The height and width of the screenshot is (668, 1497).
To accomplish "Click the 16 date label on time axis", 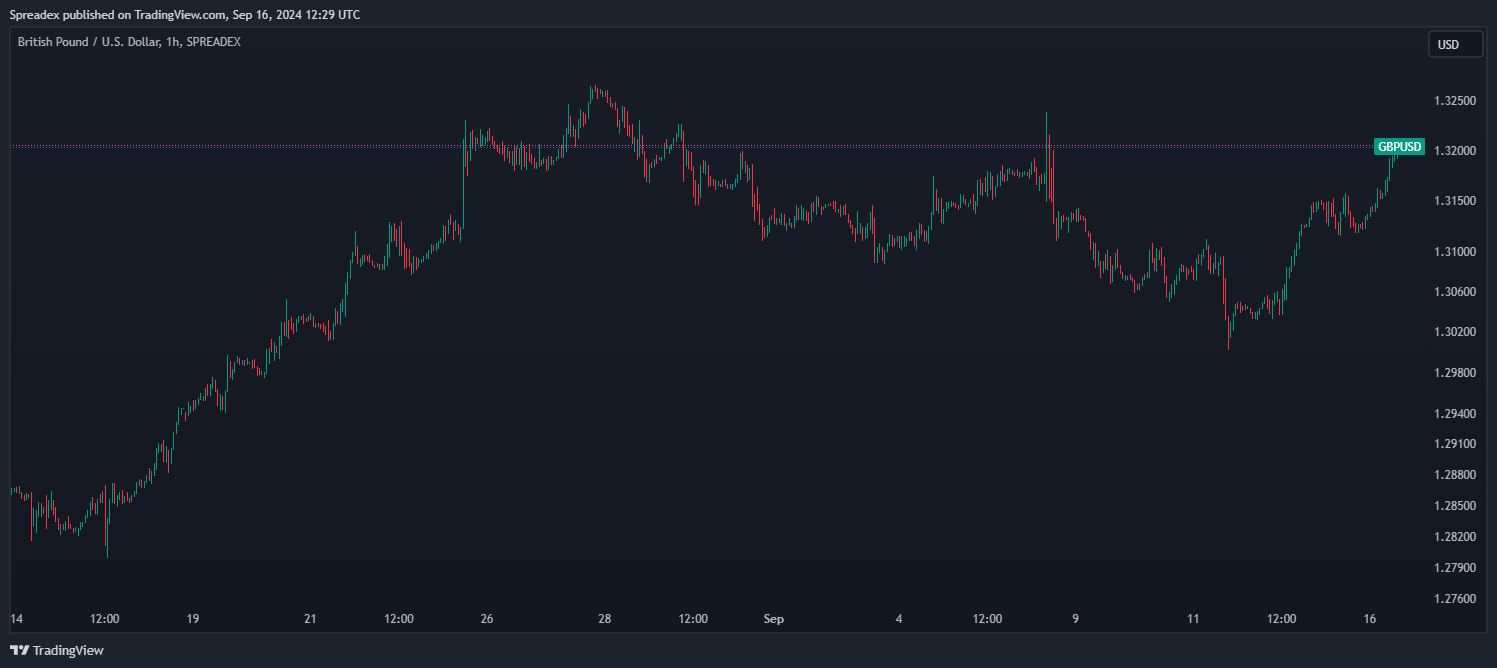I will tap(1370, 620).
